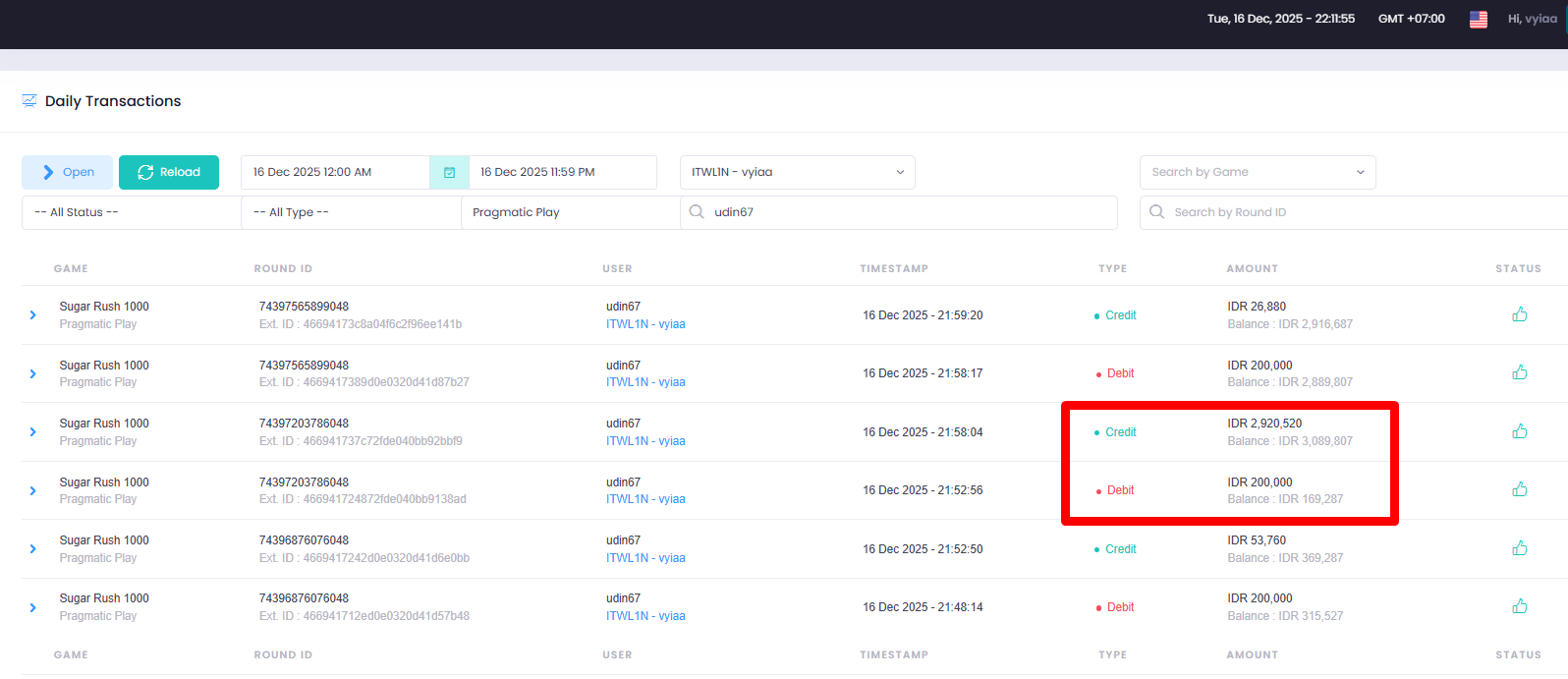Click the date and time in the header
The image size is (1568, 679).
[1281, 19]
